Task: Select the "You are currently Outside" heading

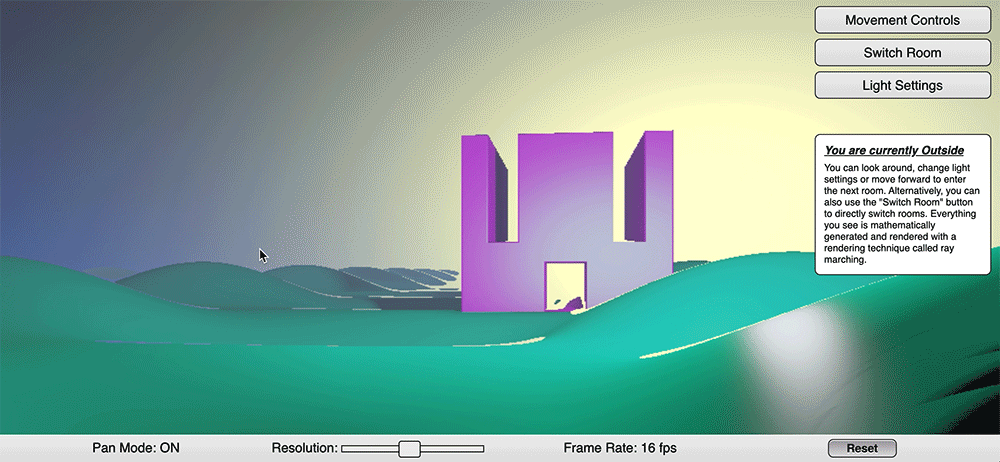Action: [894, 150]
